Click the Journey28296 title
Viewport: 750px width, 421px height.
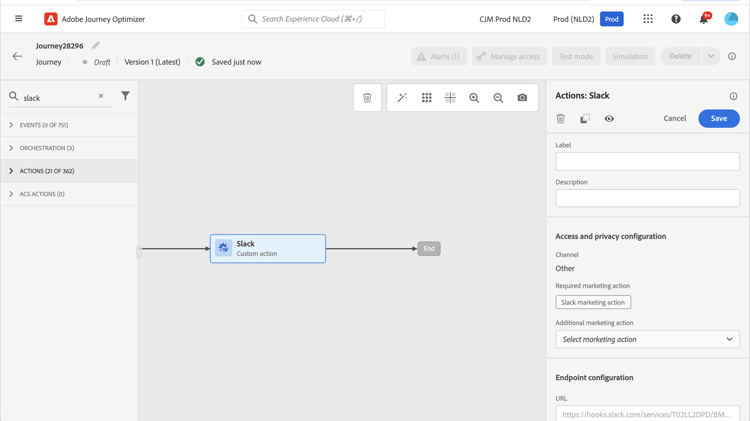point(59,46)
